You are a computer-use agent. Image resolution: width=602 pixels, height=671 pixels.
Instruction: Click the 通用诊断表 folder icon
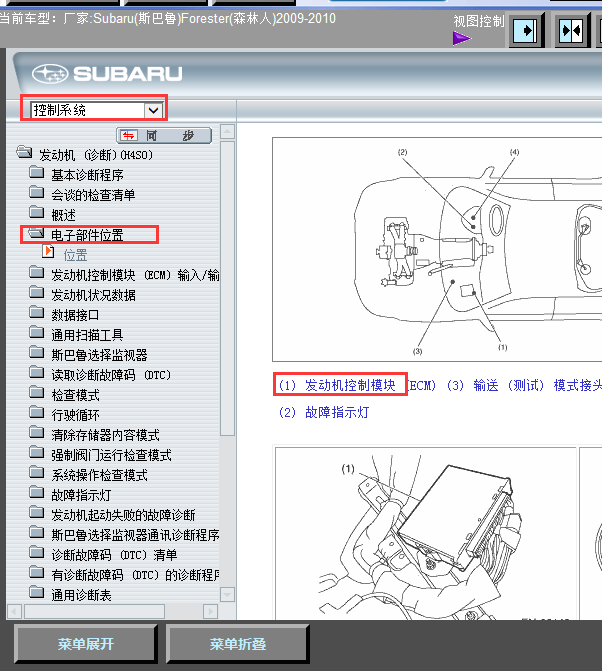pos(37,592)
